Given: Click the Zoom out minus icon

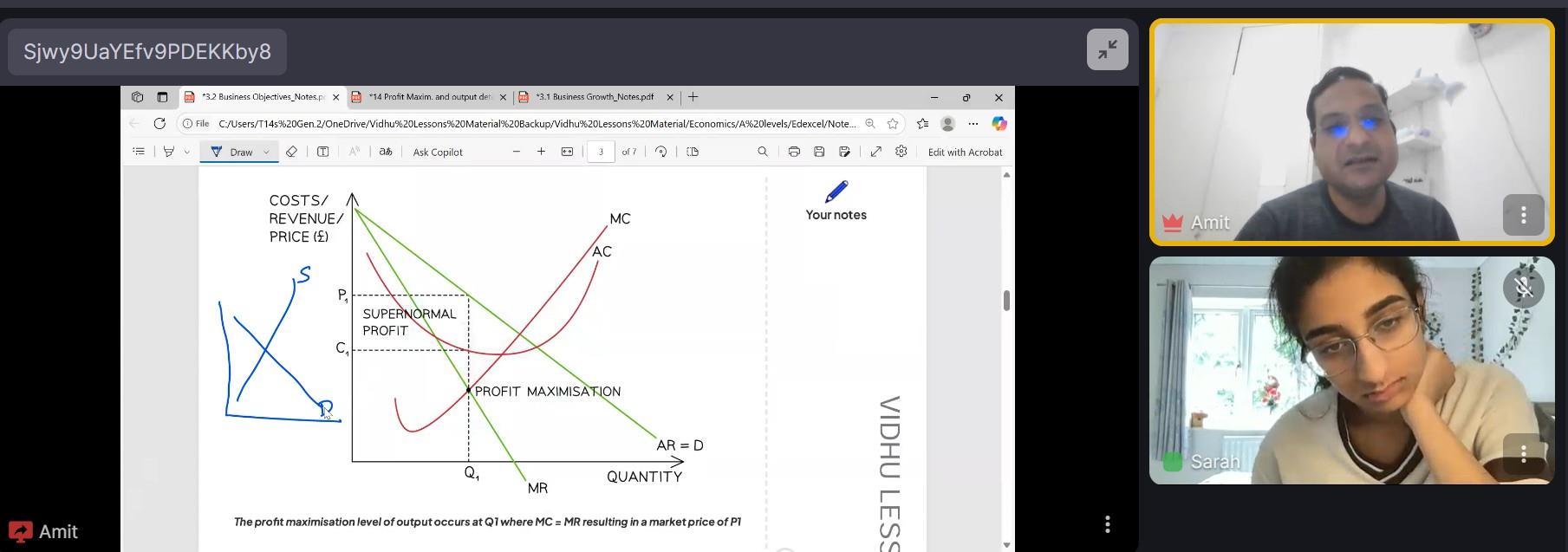Looking at the screenshot, I should pyautogui.click(x=517, y=152).
